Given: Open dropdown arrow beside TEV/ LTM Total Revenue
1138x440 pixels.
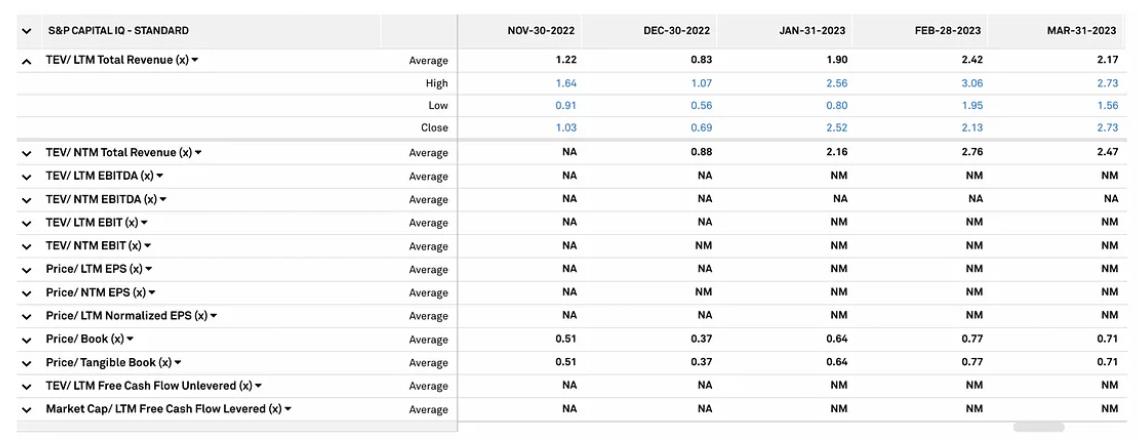Looking at the screenshot, I should (195, 60).
